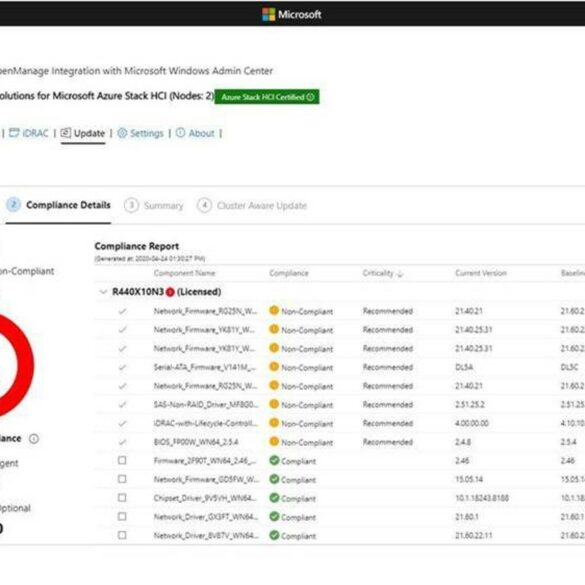Select the Compliance Details step
585x585 pixels.
(x=58, y=205)
